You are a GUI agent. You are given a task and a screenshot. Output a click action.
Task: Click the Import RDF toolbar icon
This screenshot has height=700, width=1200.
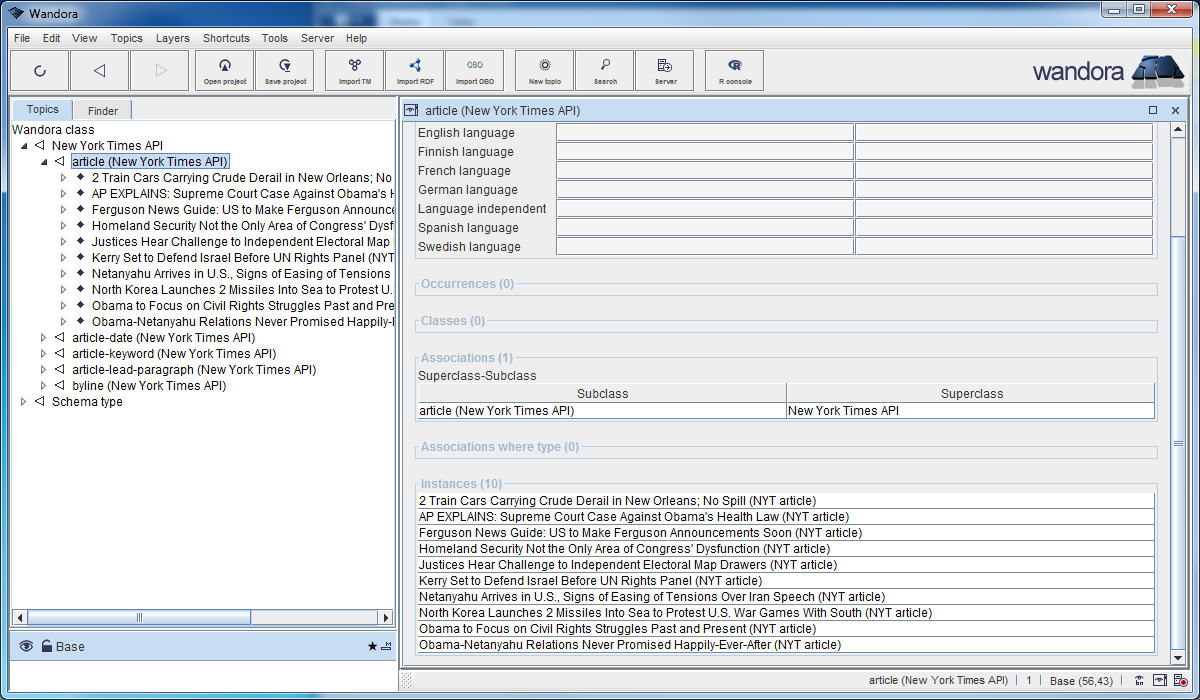[414, 70]
